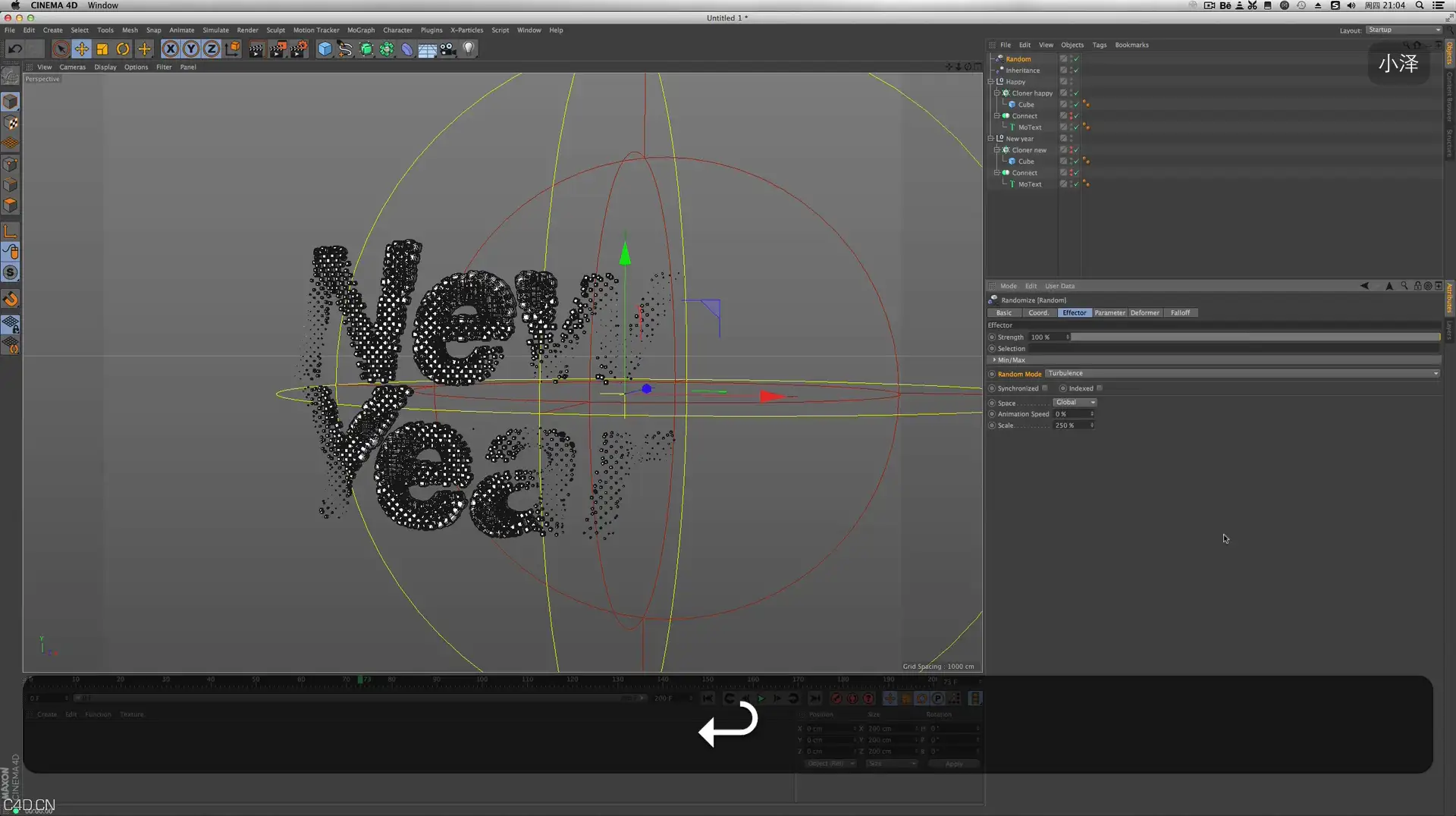Screen dimensions: 1456x816
Task: Open the attributes User Data menu
Action: tap(1059, 287)
